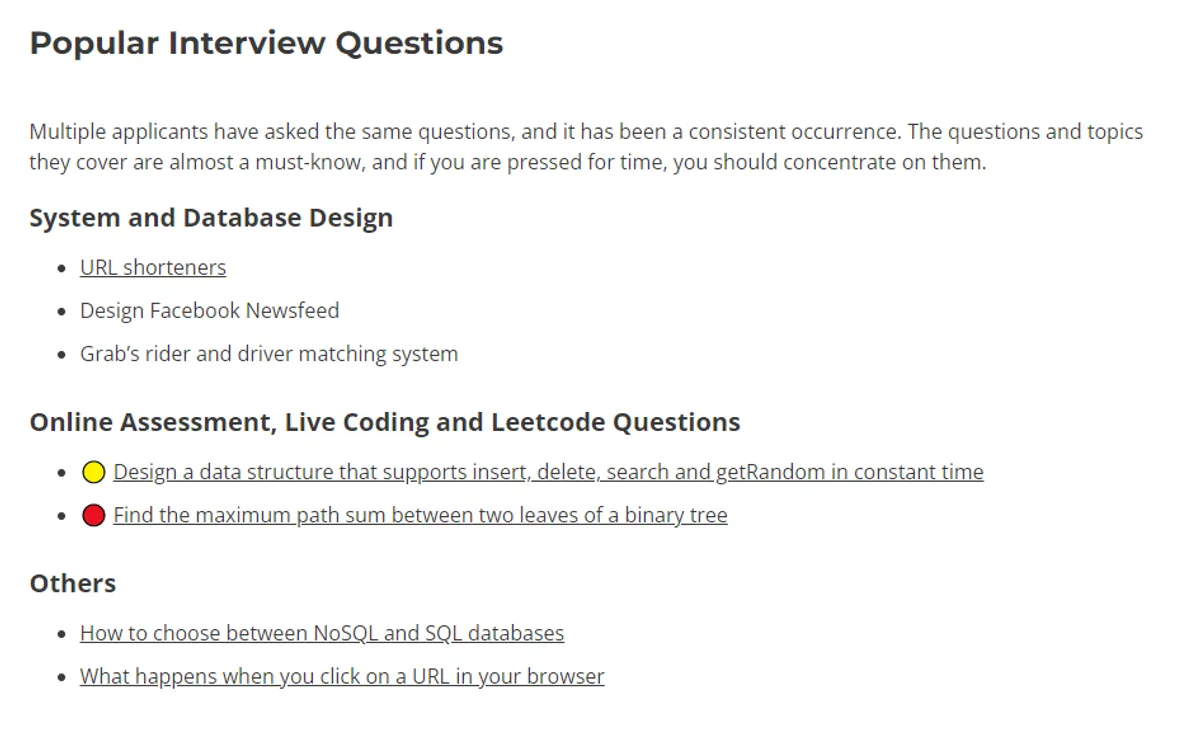Click the bullet before How to choose link
The image size is (1200, 734).
[x=62, y=635]
